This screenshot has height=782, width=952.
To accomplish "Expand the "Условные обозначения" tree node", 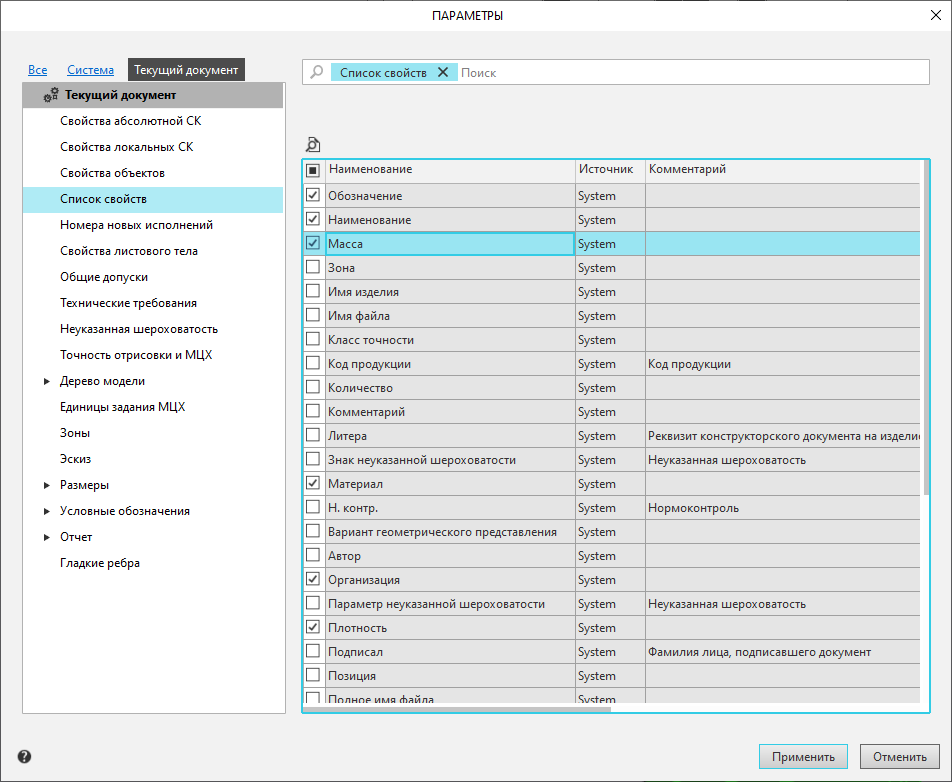I will [x=46, y=511].
